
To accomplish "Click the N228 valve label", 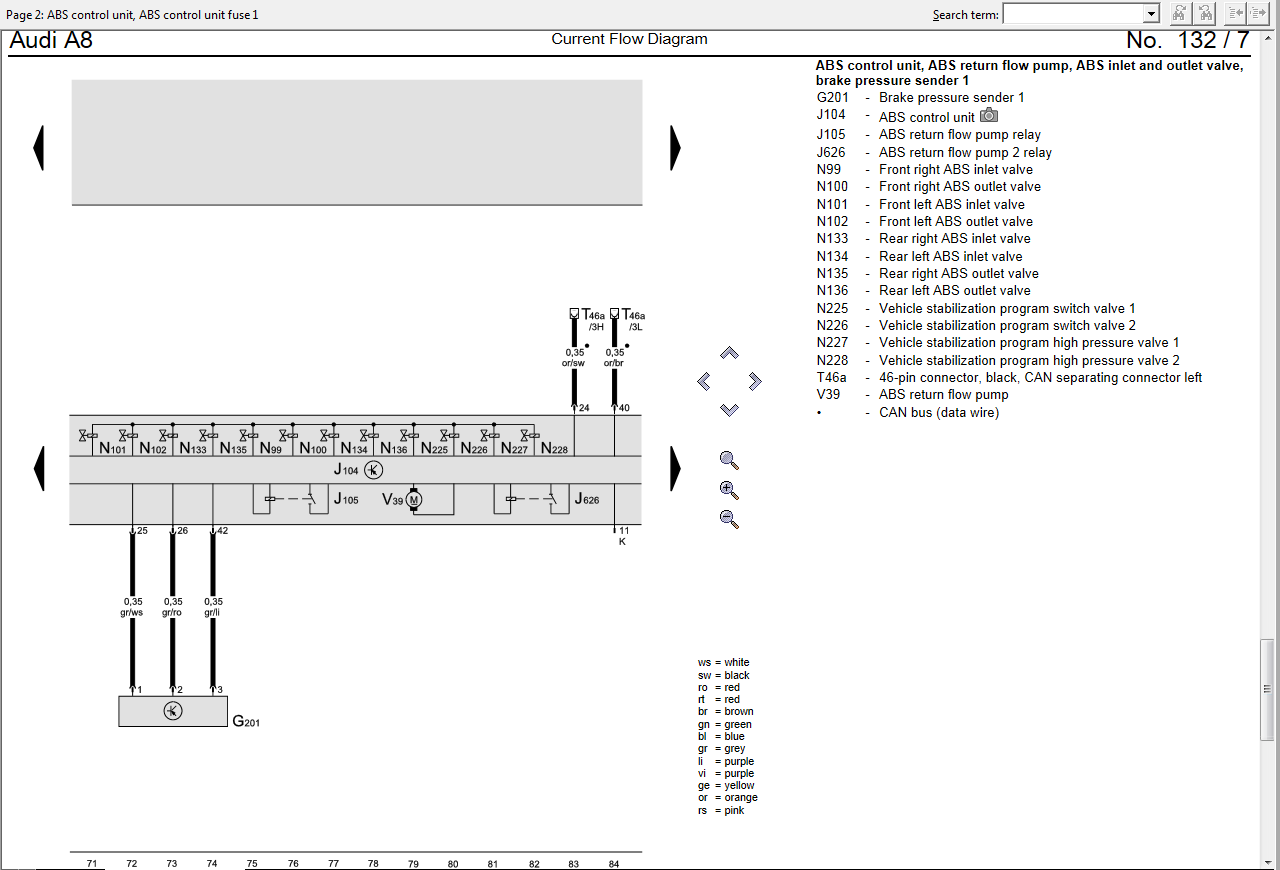I will [x=554, y=449].
